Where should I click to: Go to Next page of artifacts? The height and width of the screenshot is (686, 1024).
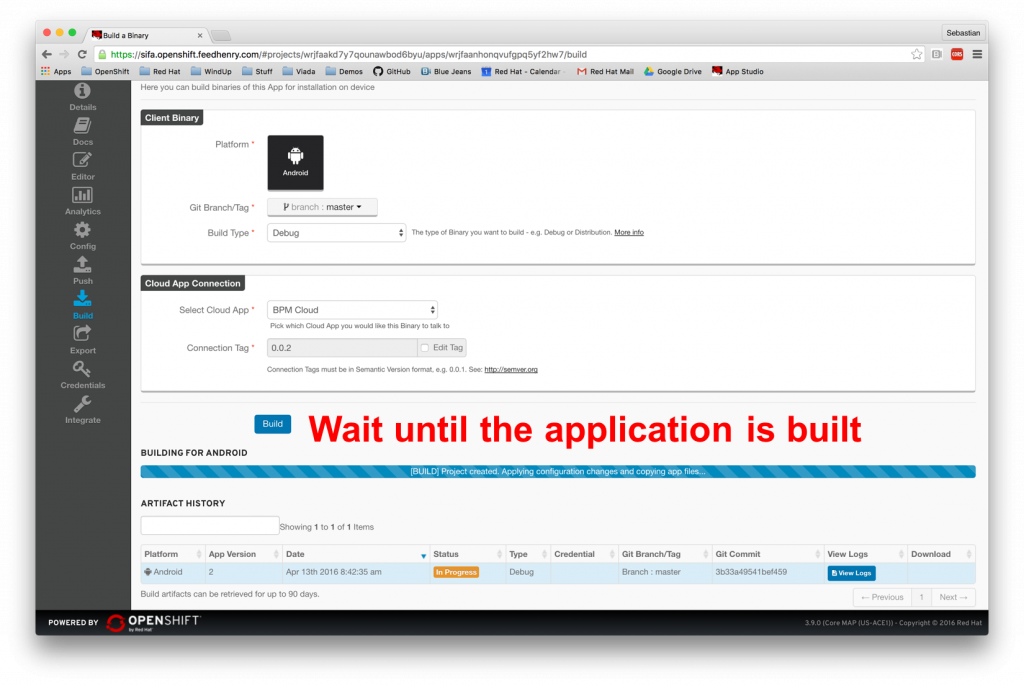953,597
